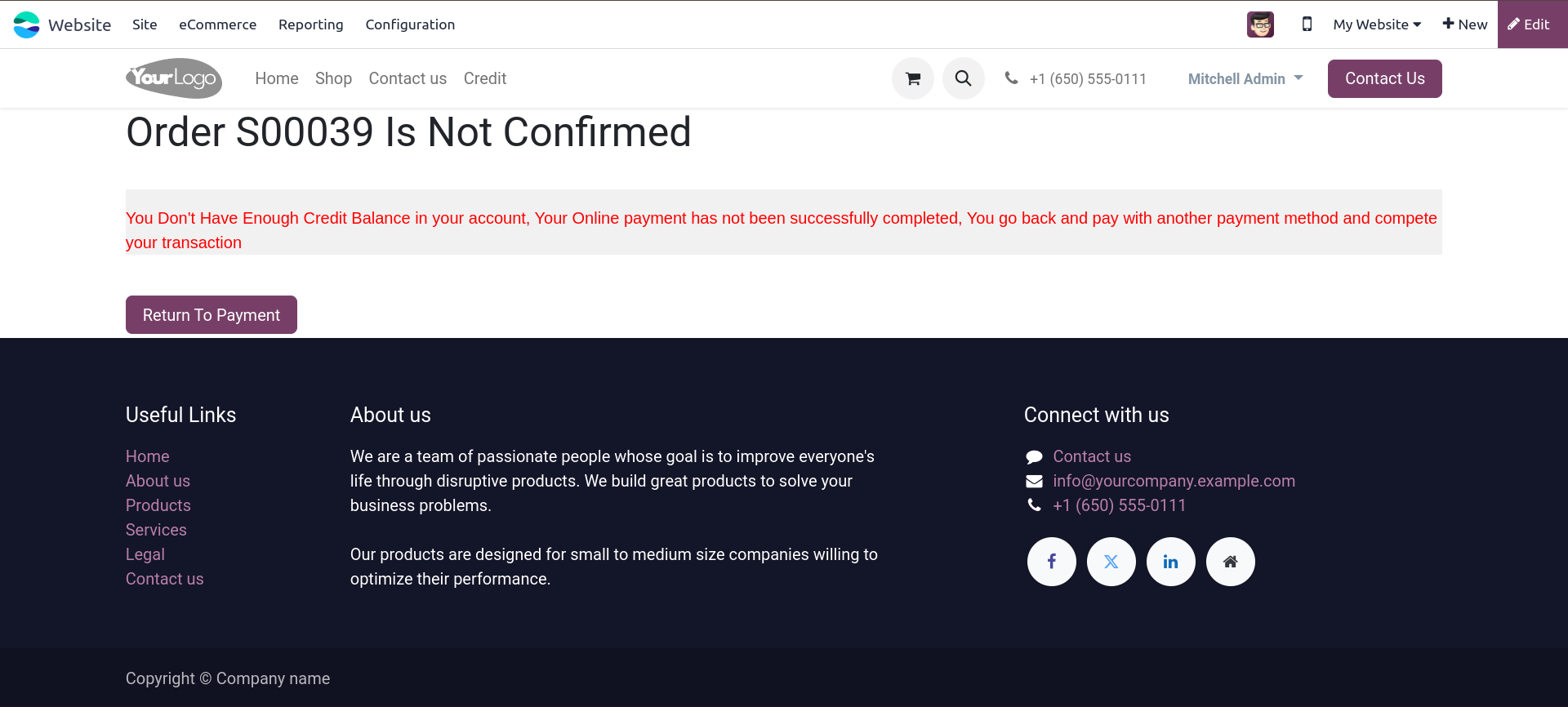Viewport: 1568px width, 707px height.
Task: Click the user avatar in top bar
Action: (x=1260, y=24)
